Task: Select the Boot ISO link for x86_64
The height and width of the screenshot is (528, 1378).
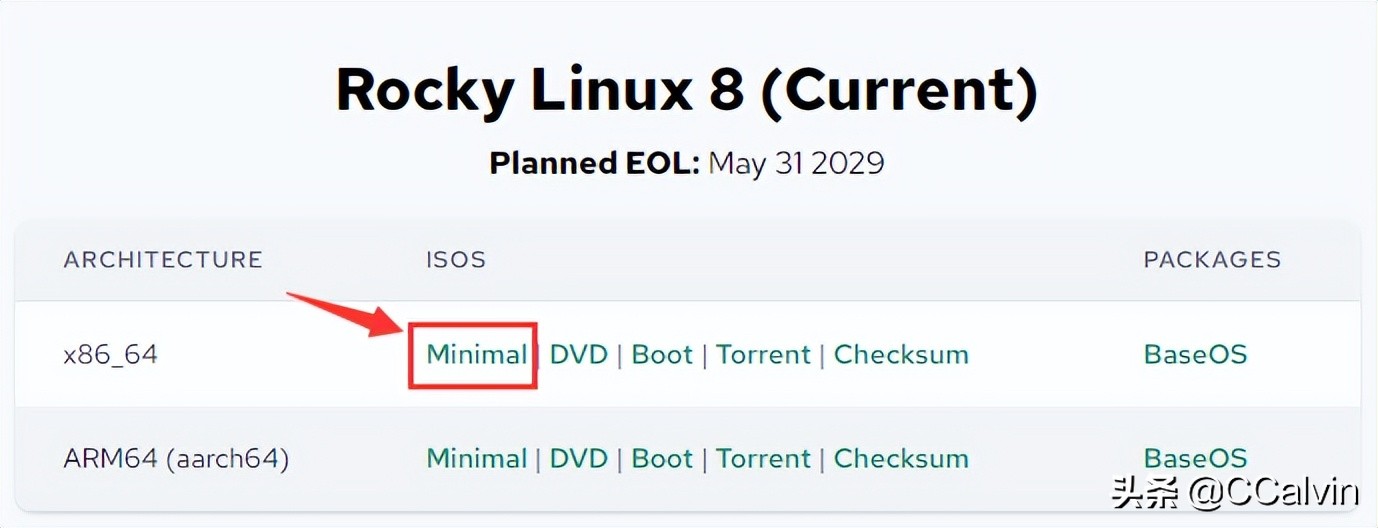Action: [x=662, y=355]
